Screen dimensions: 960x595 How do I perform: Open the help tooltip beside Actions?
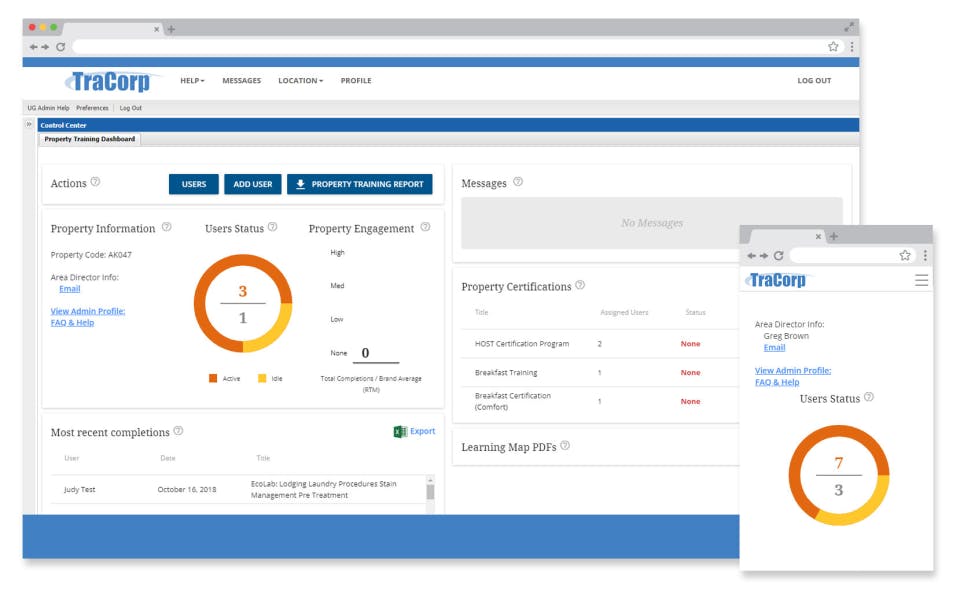[95, 183]
